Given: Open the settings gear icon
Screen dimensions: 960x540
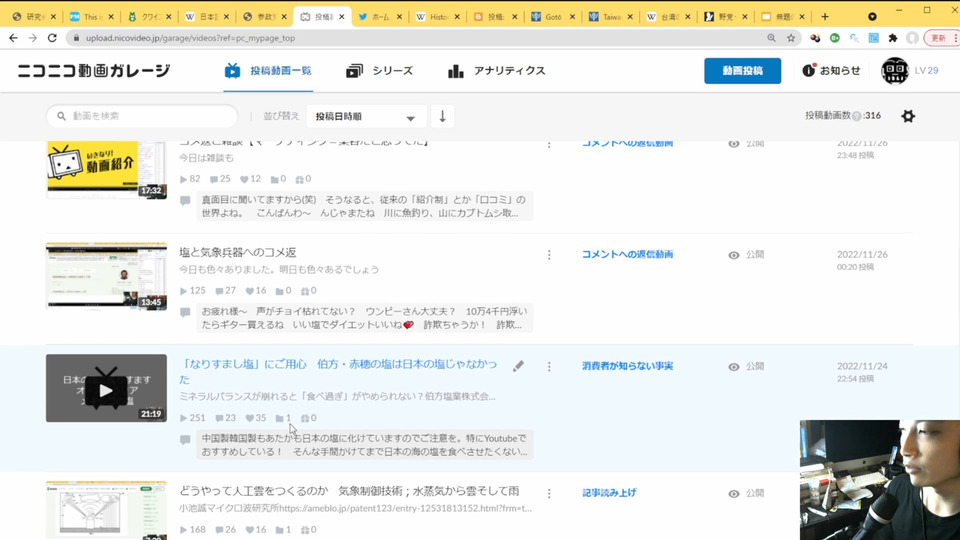Looking at the screenshot, I should (907, 116).
